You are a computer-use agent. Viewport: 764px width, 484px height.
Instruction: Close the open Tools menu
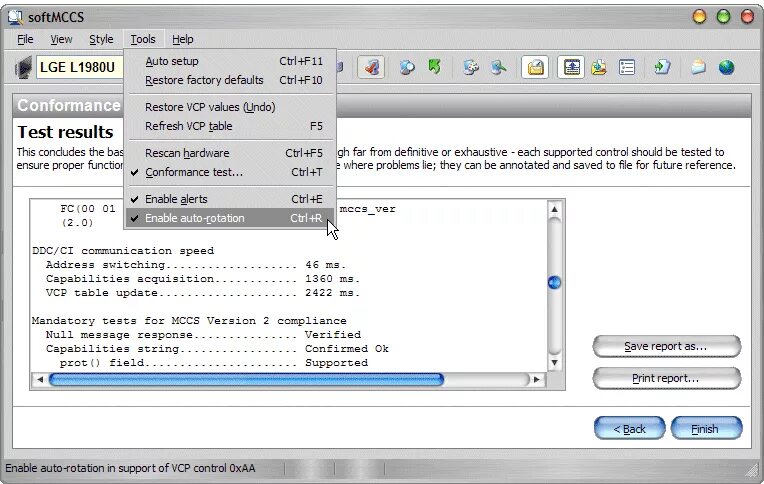143,39
